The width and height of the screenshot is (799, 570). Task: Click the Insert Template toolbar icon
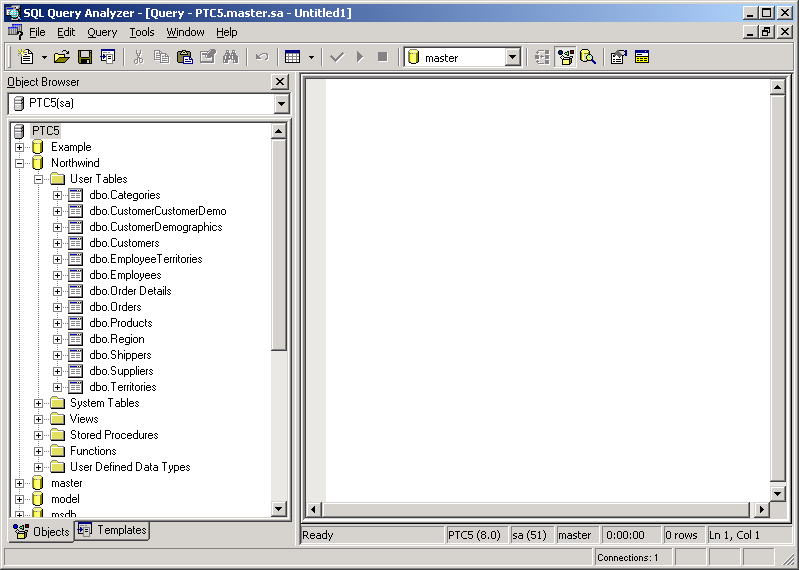click(x=107, y=57)
